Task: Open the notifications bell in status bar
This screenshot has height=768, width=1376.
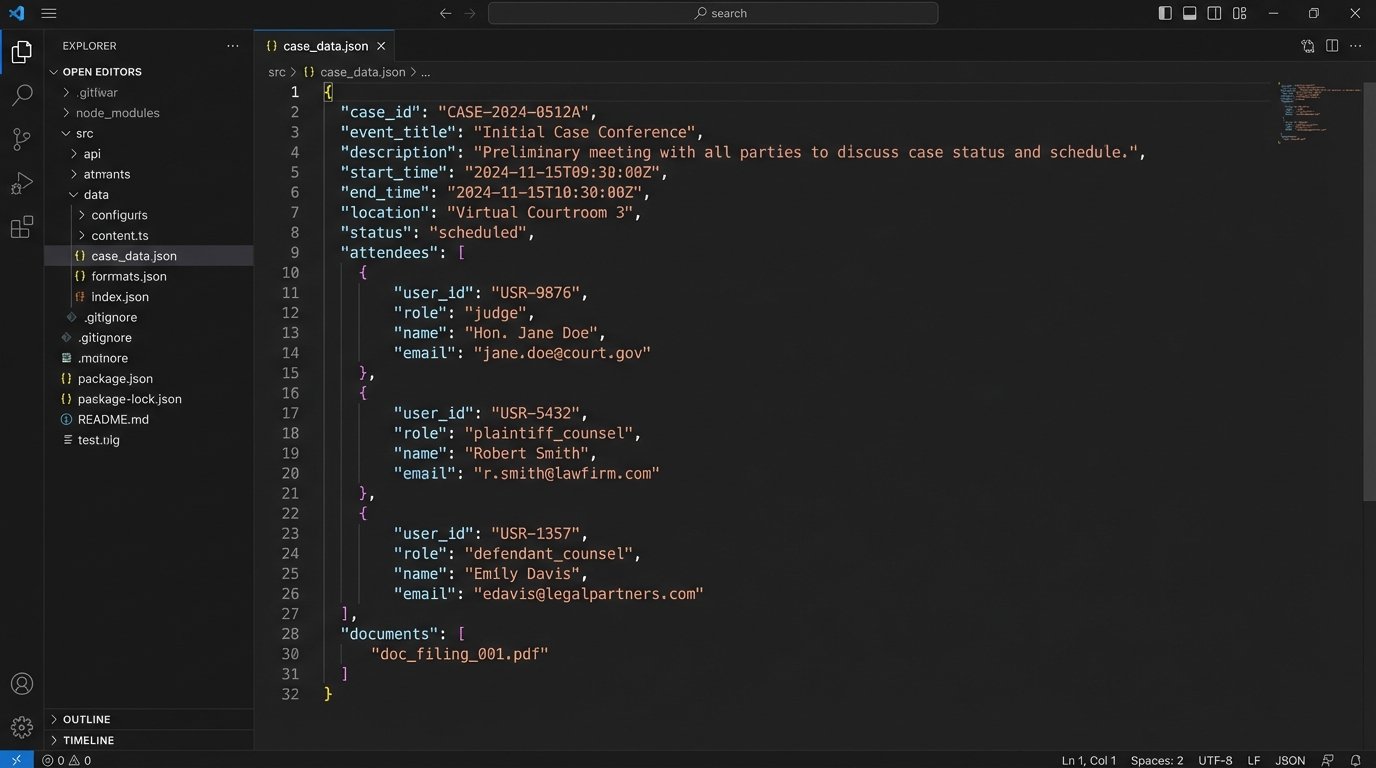Action: pyautogui.click(x=1355, y=760)
